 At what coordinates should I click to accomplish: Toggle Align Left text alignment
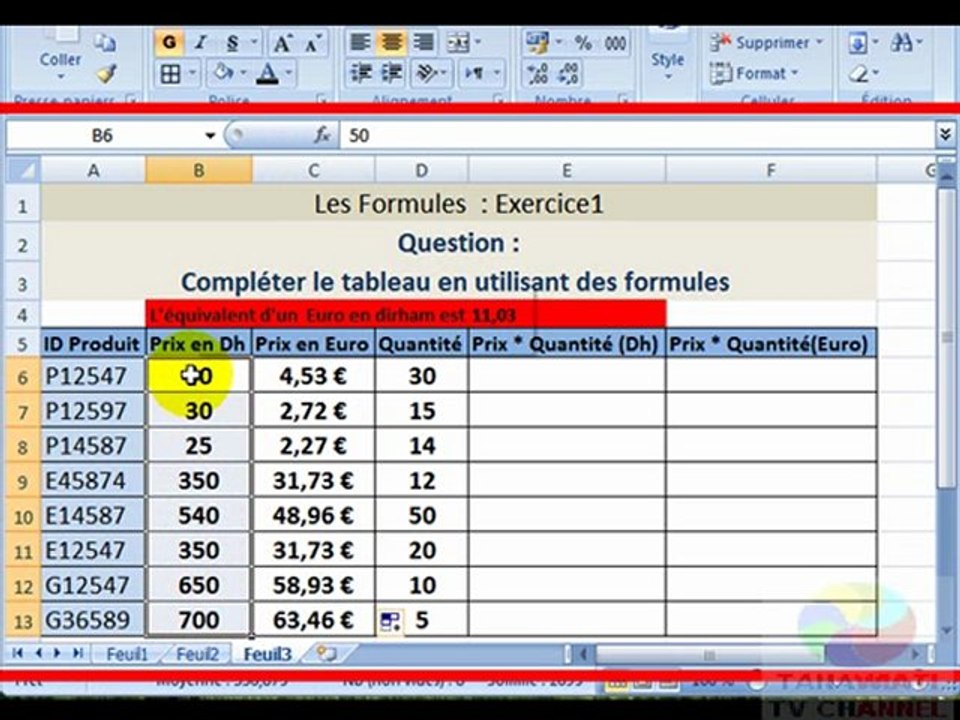point(359,43)
